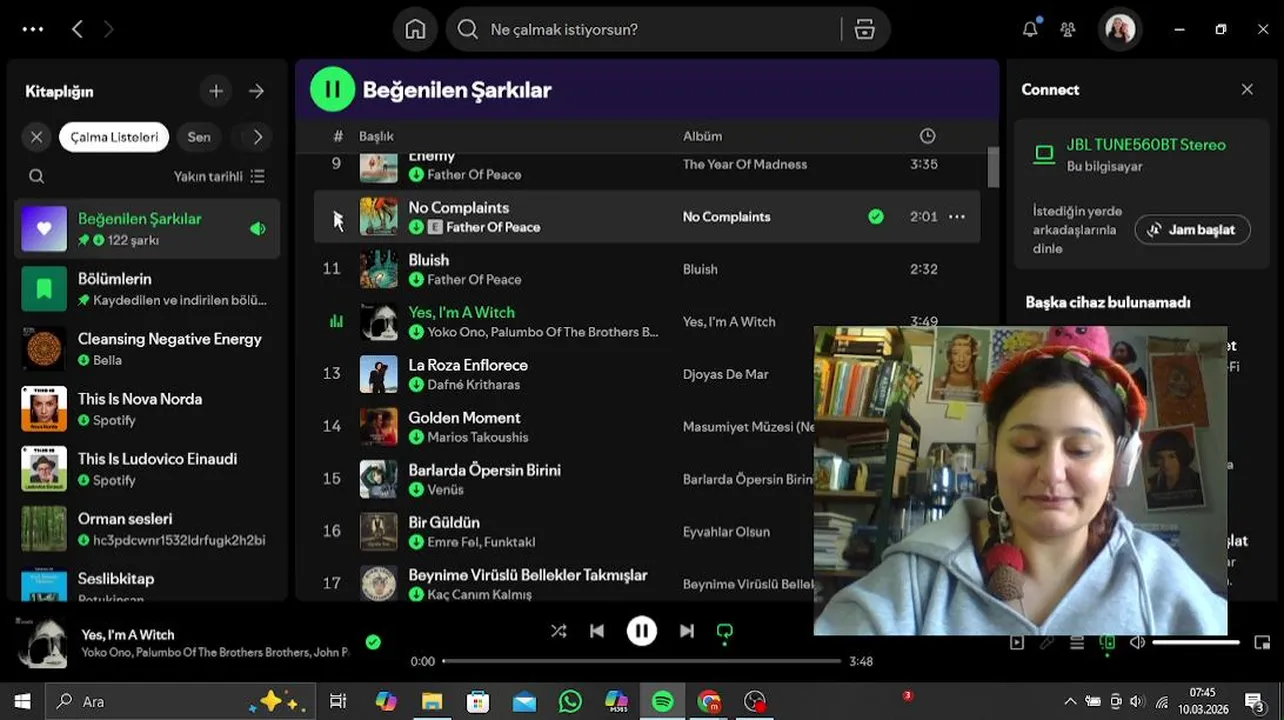The height and width of the screenshot is (720, 1284).
Task: Open the user profile avatar
Action: [1120, 30]
